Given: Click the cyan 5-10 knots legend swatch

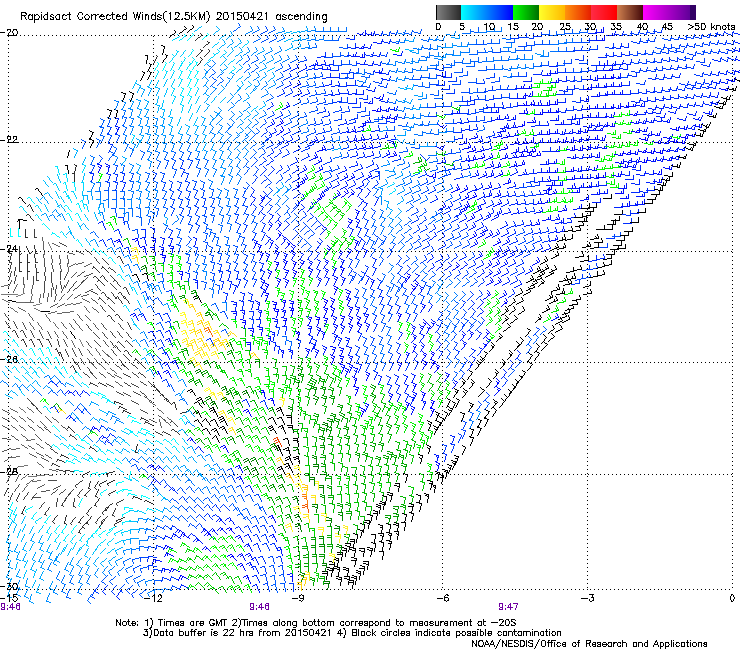Looking at the screenshot, I should [x=474, y=12].
